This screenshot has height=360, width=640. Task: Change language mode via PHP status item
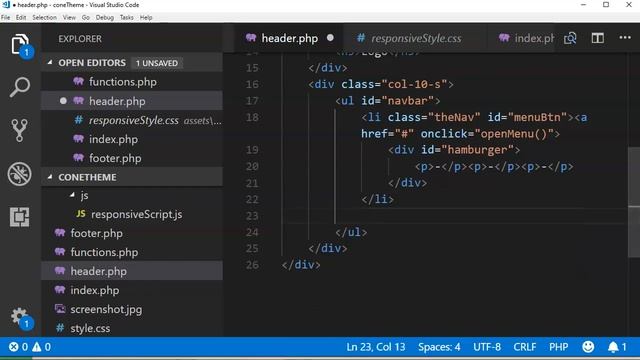click(558, 347)
